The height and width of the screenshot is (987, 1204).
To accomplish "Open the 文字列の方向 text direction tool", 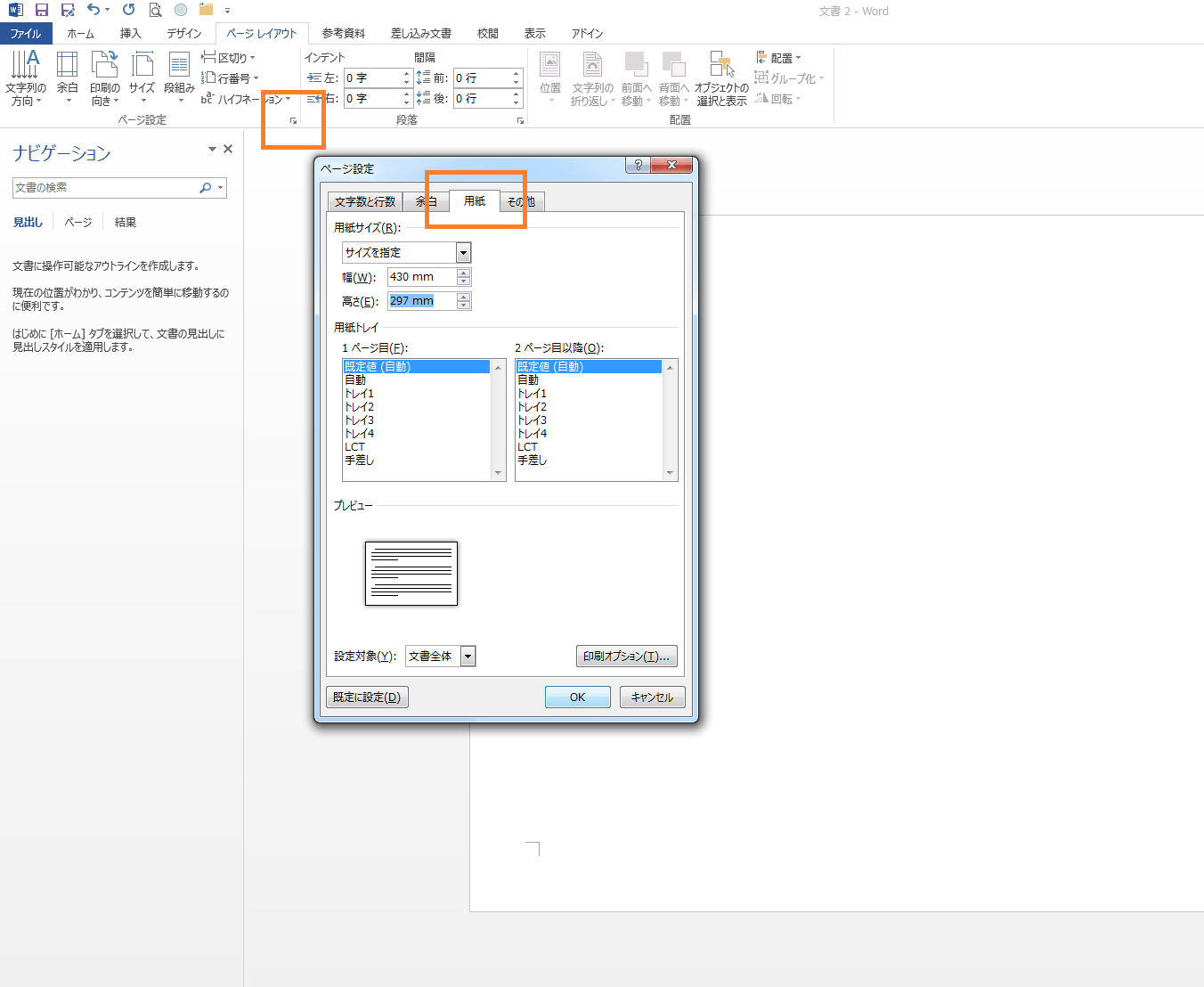I will pyautogui.click(x=26, y=78).
